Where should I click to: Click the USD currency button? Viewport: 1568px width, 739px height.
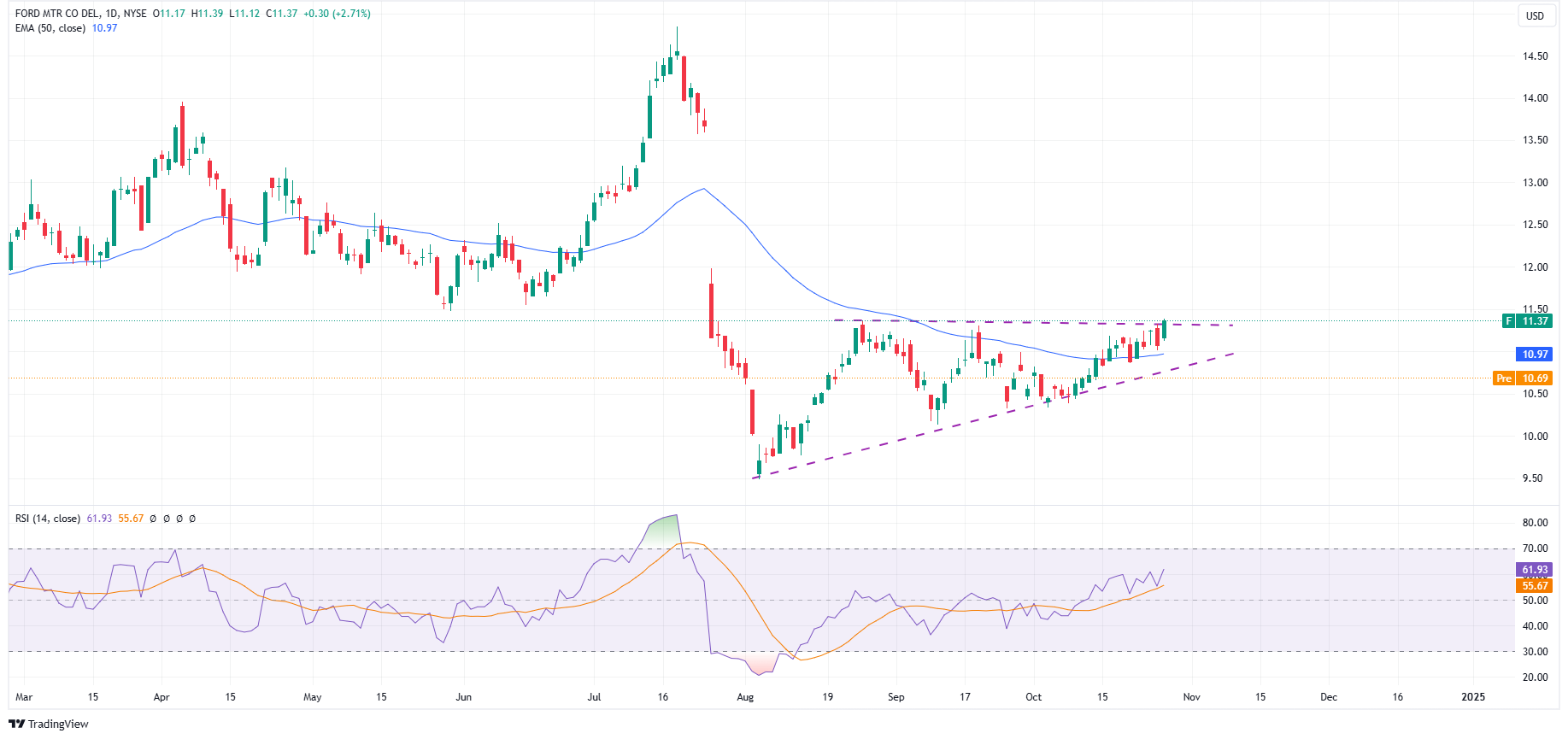[x=1536, y=15]
